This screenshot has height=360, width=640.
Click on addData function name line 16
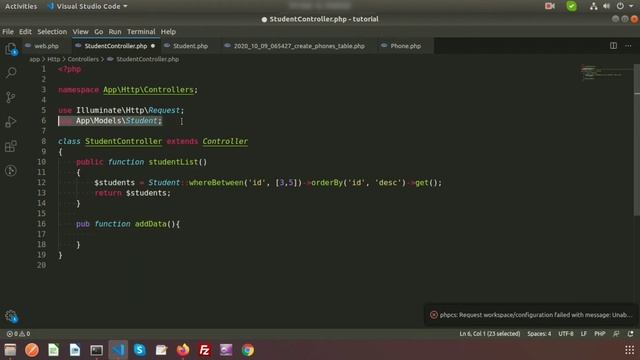(151, 224)
